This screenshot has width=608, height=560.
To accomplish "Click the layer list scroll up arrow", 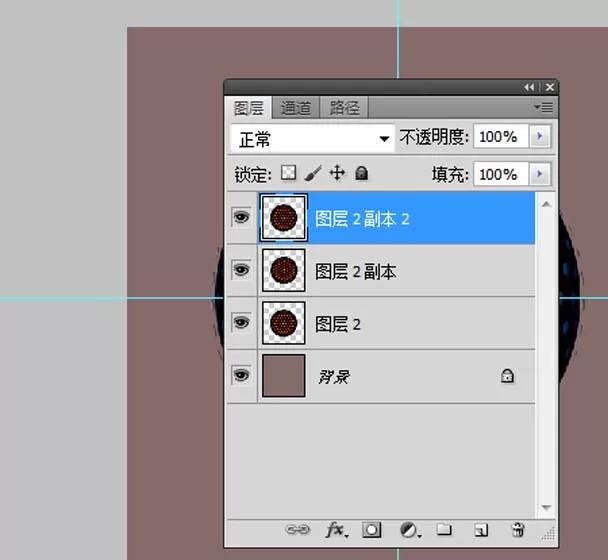I will click(546, 204).
